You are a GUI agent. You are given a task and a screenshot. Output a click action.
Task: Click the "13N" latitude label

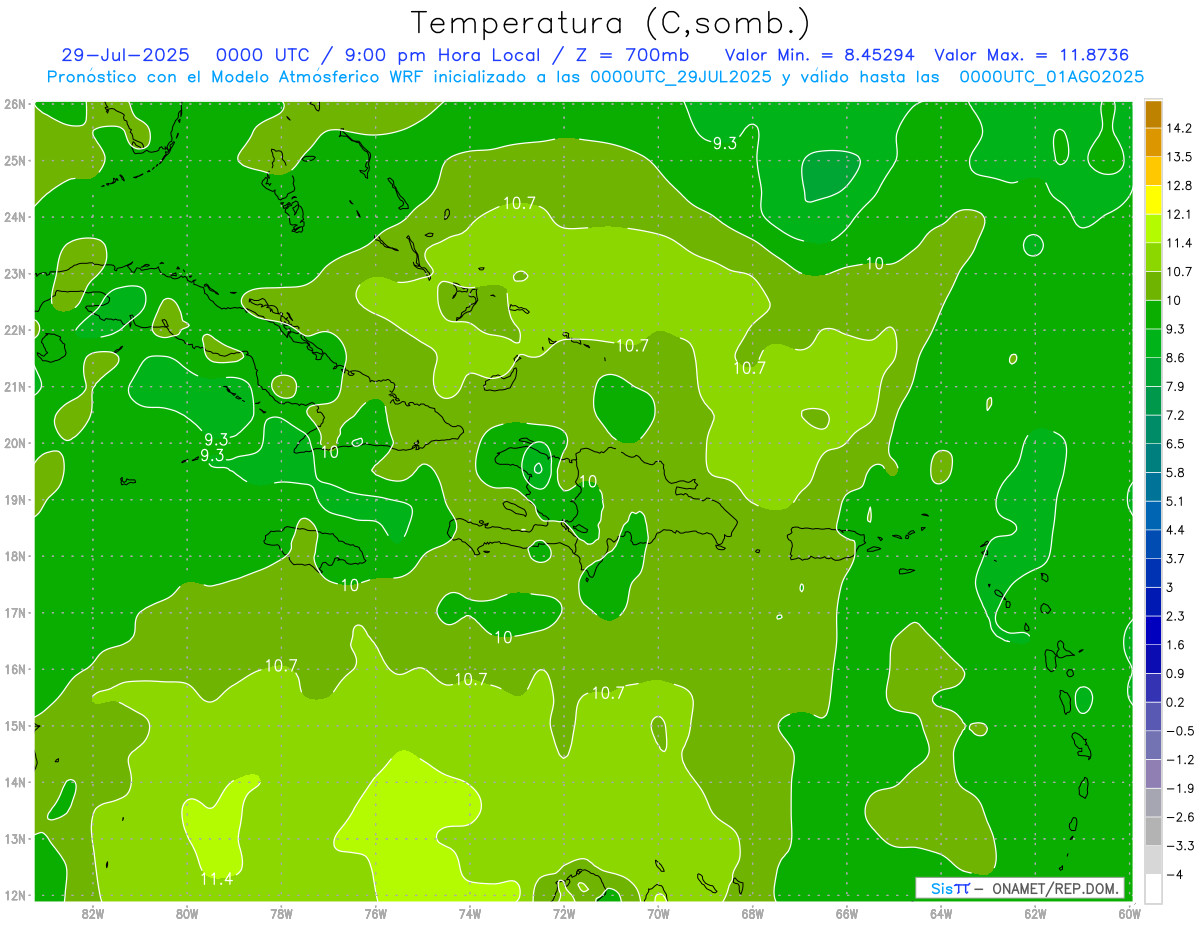click(15, 838)
